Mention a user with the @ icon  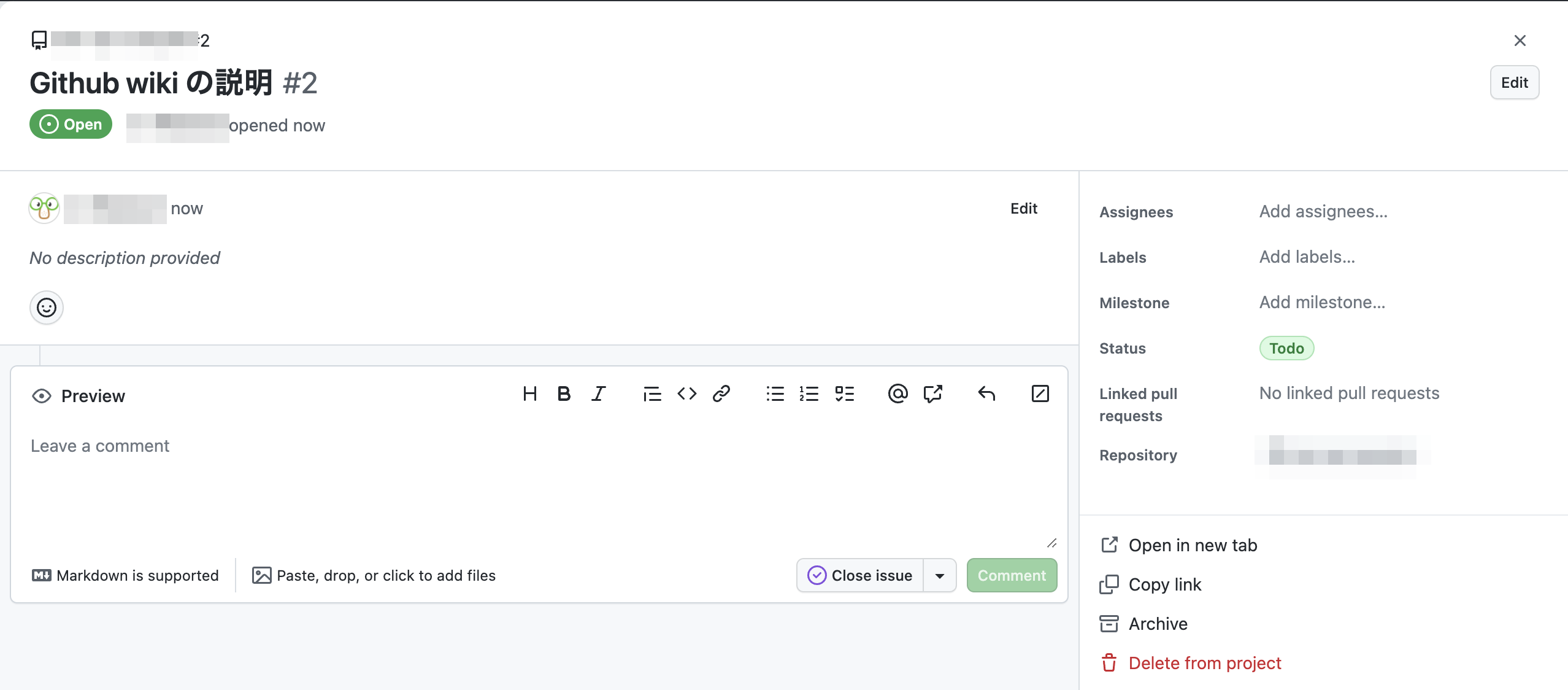pos(897,393)
